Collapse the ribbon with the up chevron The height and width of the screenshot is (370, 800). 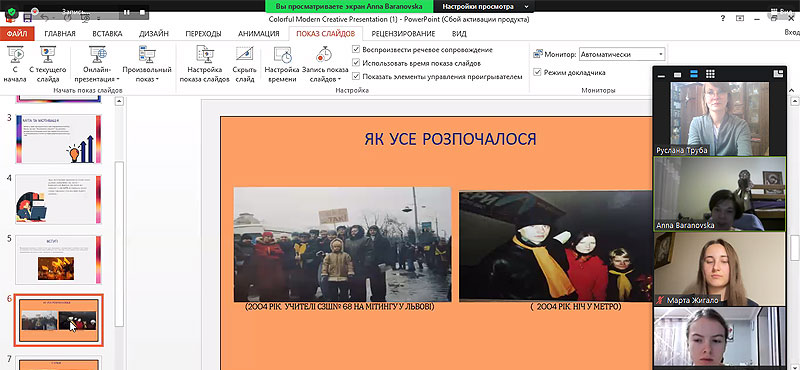(x=791, y=90)
